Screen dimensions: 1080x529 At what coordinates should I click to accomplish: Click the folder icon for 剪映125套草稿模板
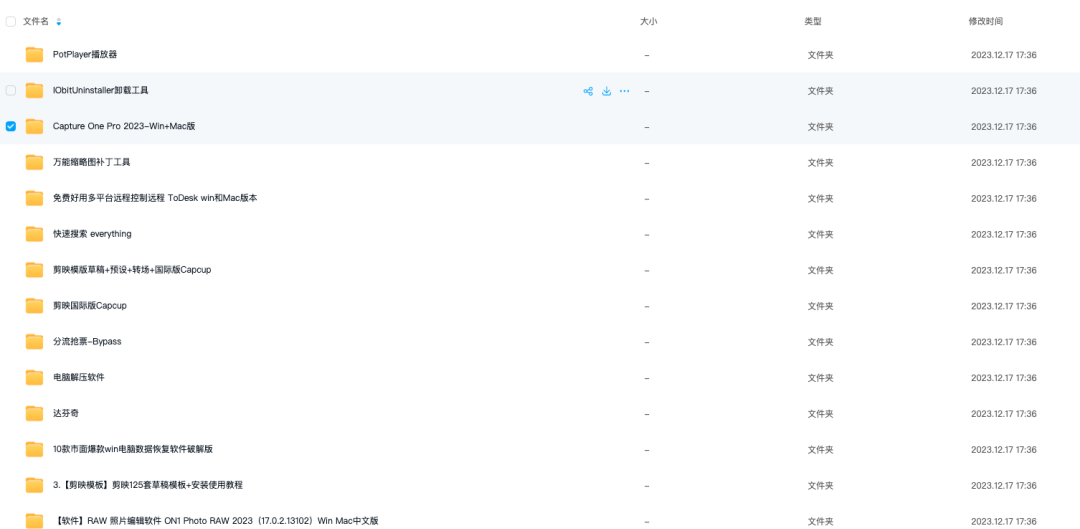[34, 484]
